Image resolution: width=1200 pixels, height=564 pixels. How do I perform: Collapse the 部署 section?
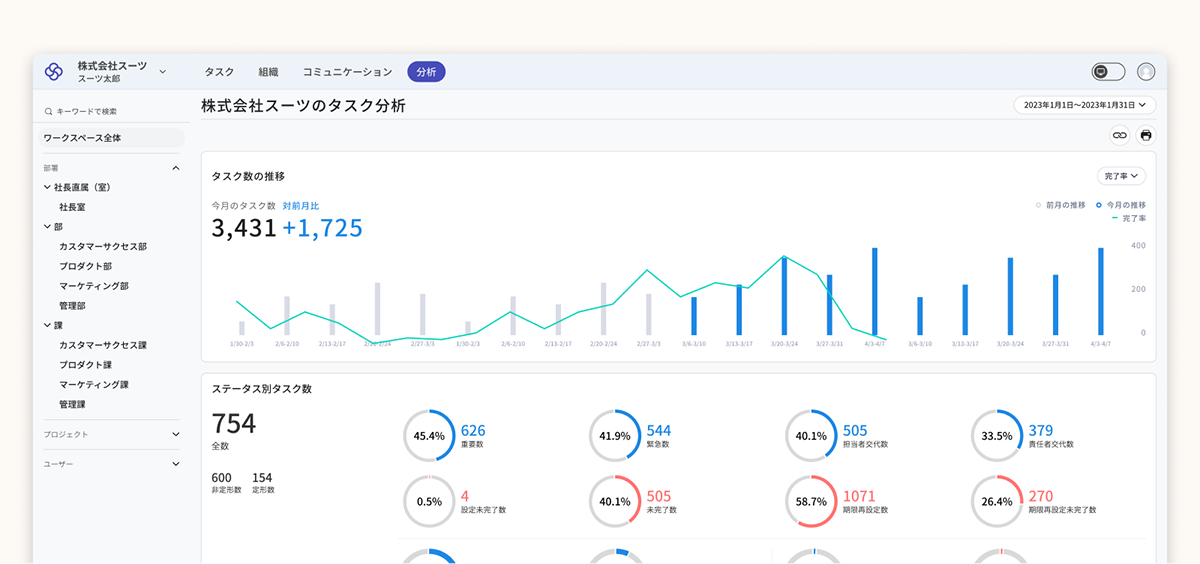(176, 169)
